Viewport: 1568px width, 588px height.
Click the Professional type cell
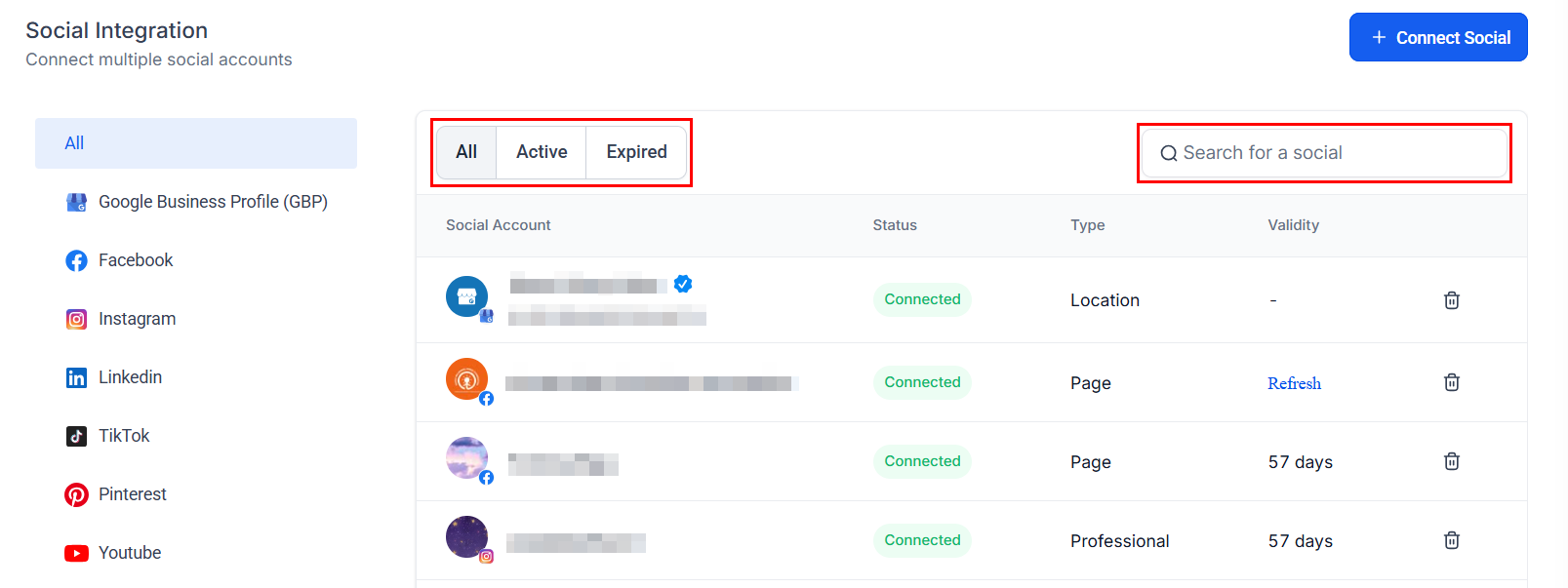pyautogui.click(x=1119, y=541)
